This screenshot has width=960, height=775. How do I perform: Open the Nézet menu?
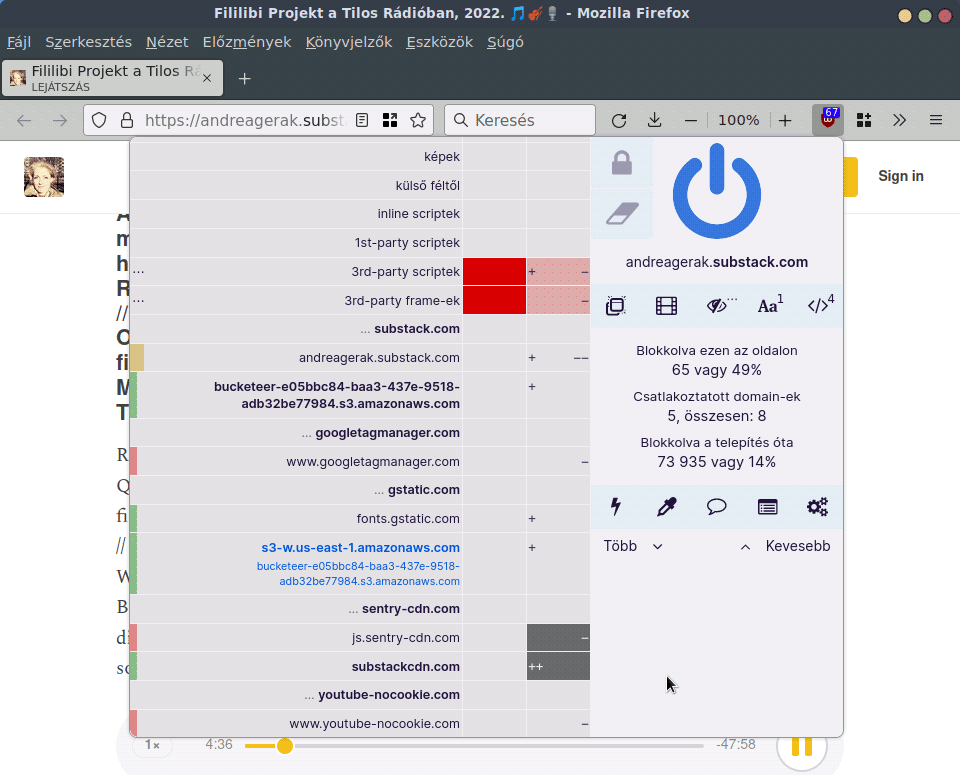coord(167,42)
